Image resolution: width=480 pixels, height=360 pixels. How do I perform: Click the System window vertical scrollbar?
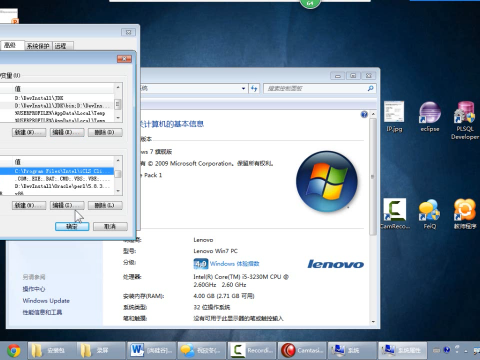click(x=373, y=177)
